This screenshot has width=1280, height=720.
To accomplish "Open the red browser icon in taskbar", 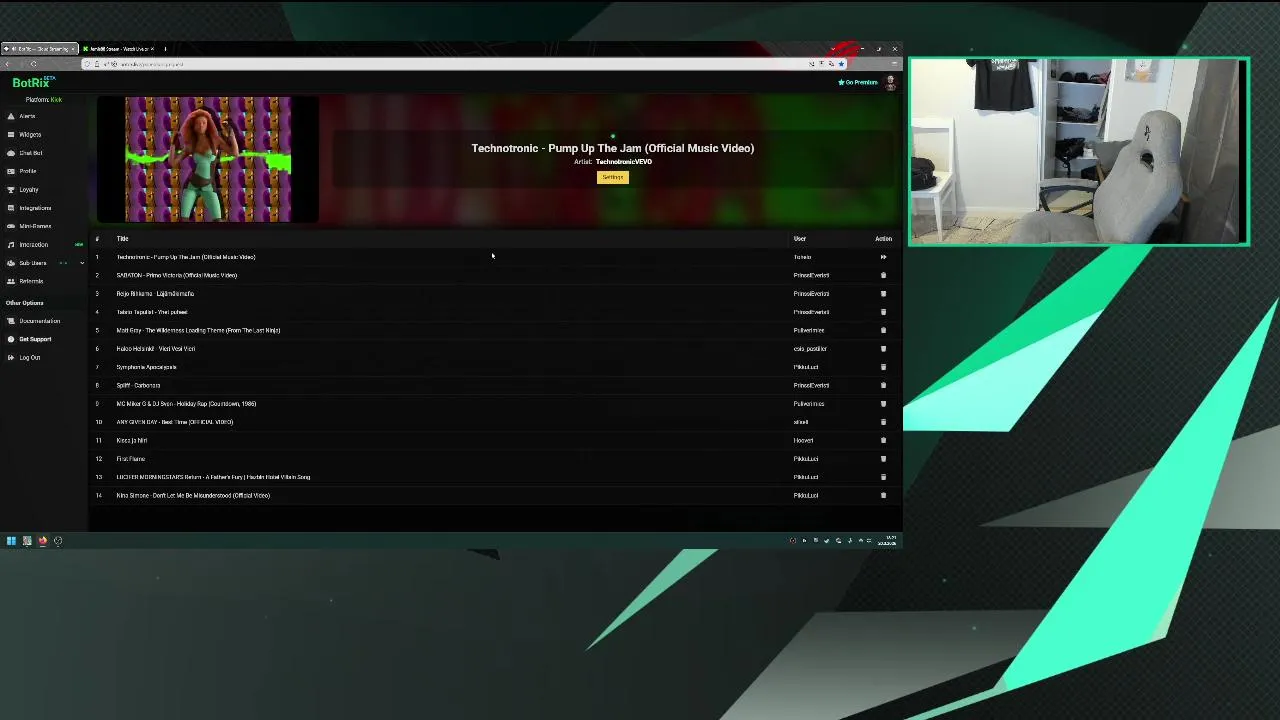I will [x=42, y=541].
